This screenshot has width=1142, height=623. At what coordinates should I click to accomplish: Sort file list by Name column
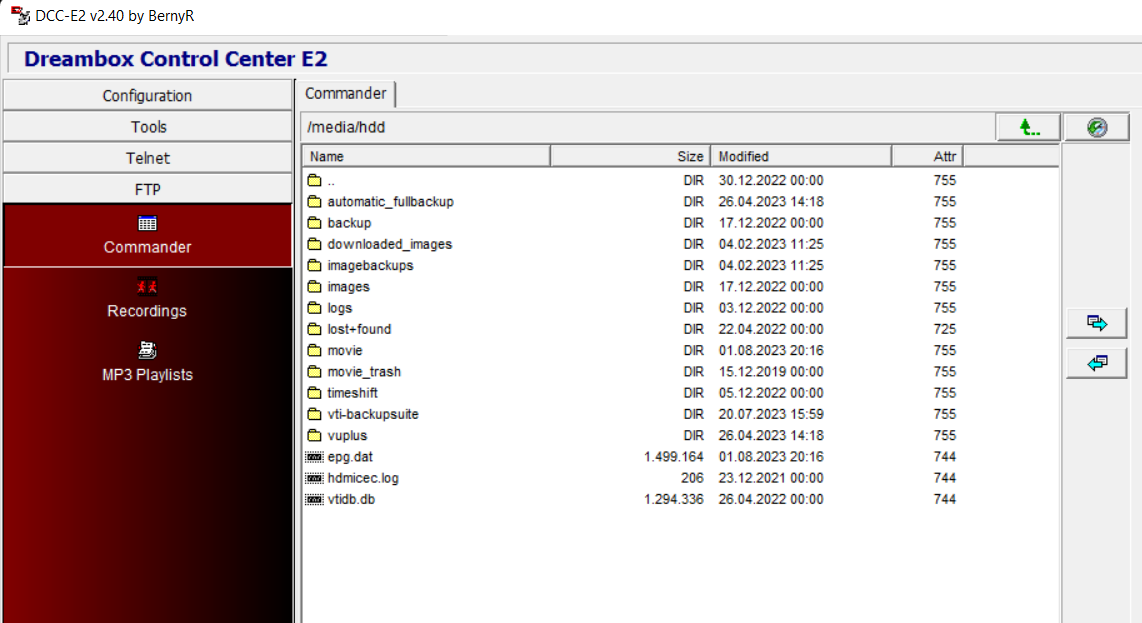click(x=426, y=156)
